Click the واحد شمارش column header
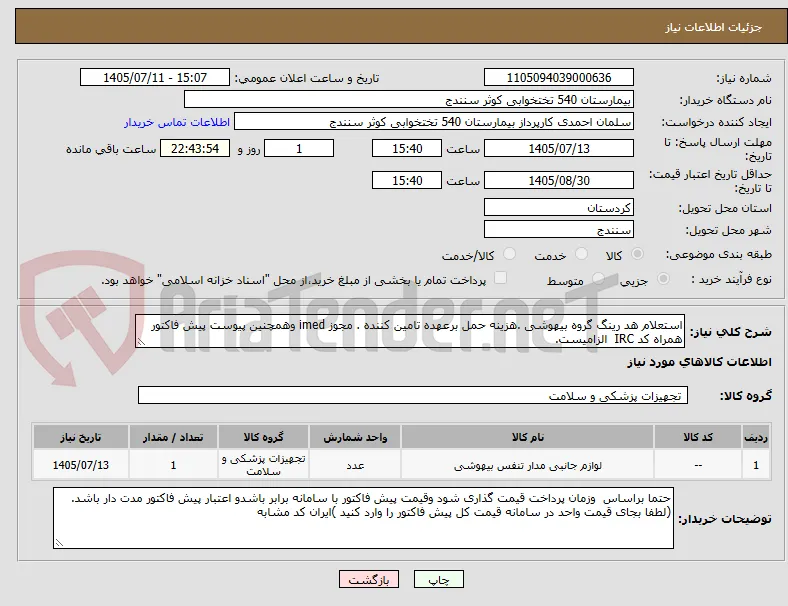Viewport: 788px width, 606px height. [355, 437]
